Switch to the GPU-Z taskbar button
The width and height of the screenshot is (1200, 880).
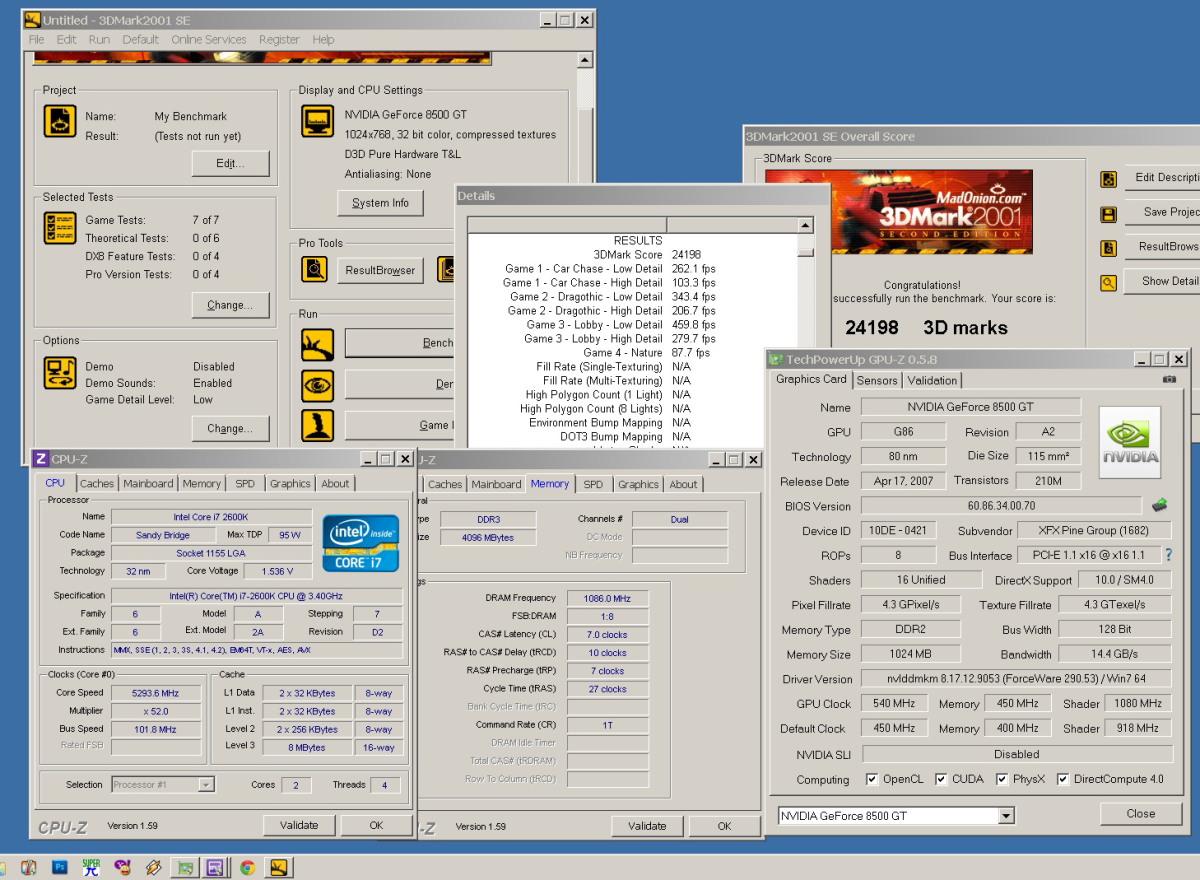coord(185,868)
